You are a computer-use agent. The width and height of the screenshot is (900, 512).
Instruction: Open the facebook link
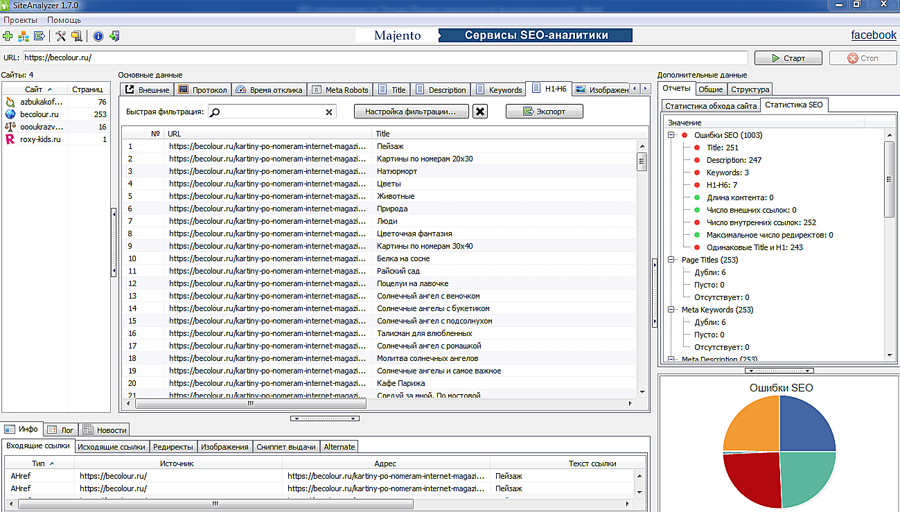coord(872,35)
